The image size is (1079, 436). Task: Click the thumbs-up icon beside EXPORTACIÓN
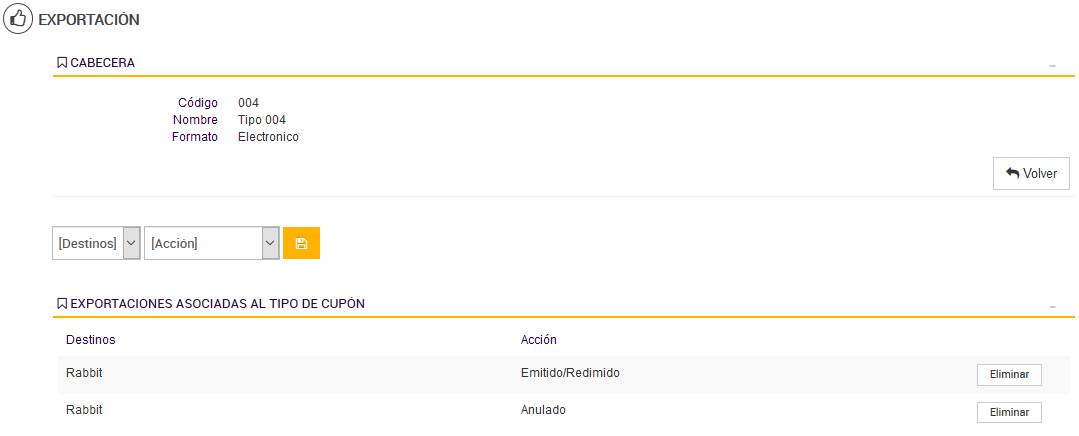tap(18, 19)
